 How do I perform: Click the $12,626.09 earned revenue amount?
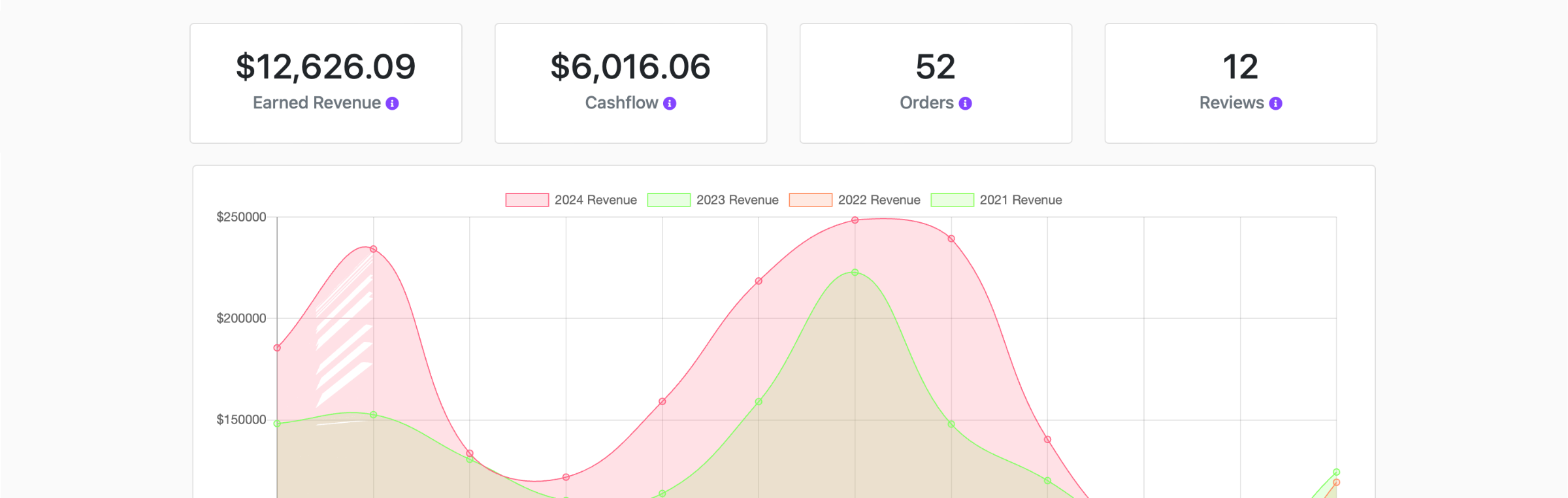click(325, 67)
